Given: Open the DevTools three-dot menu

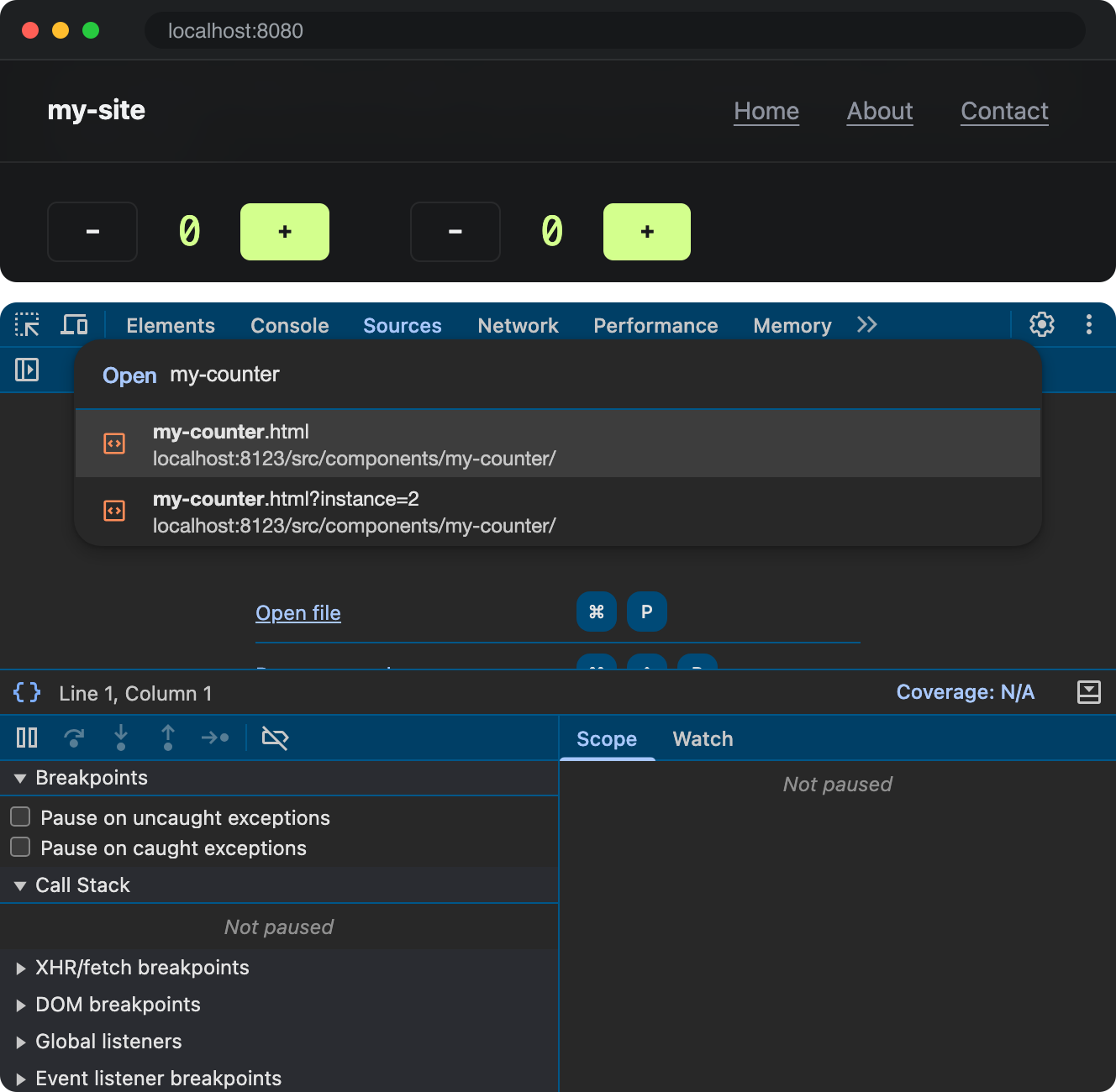Looking at the screenshot, I should 1089,325.
